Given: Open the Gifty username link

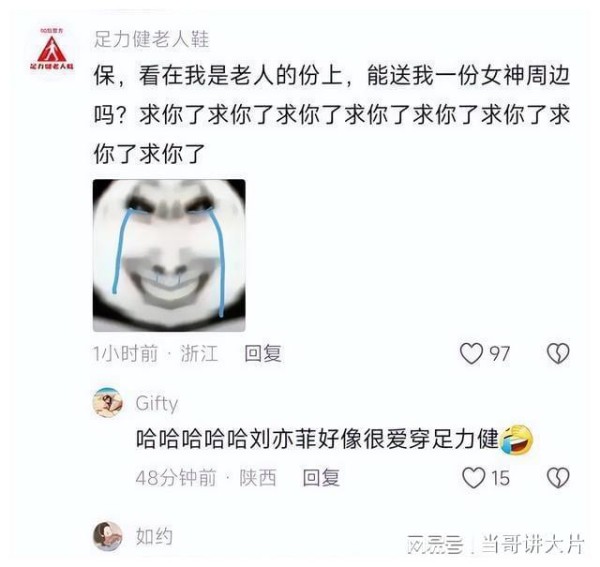Looking at the screenshot, I should pyautogui.click(x=157, y=403).
